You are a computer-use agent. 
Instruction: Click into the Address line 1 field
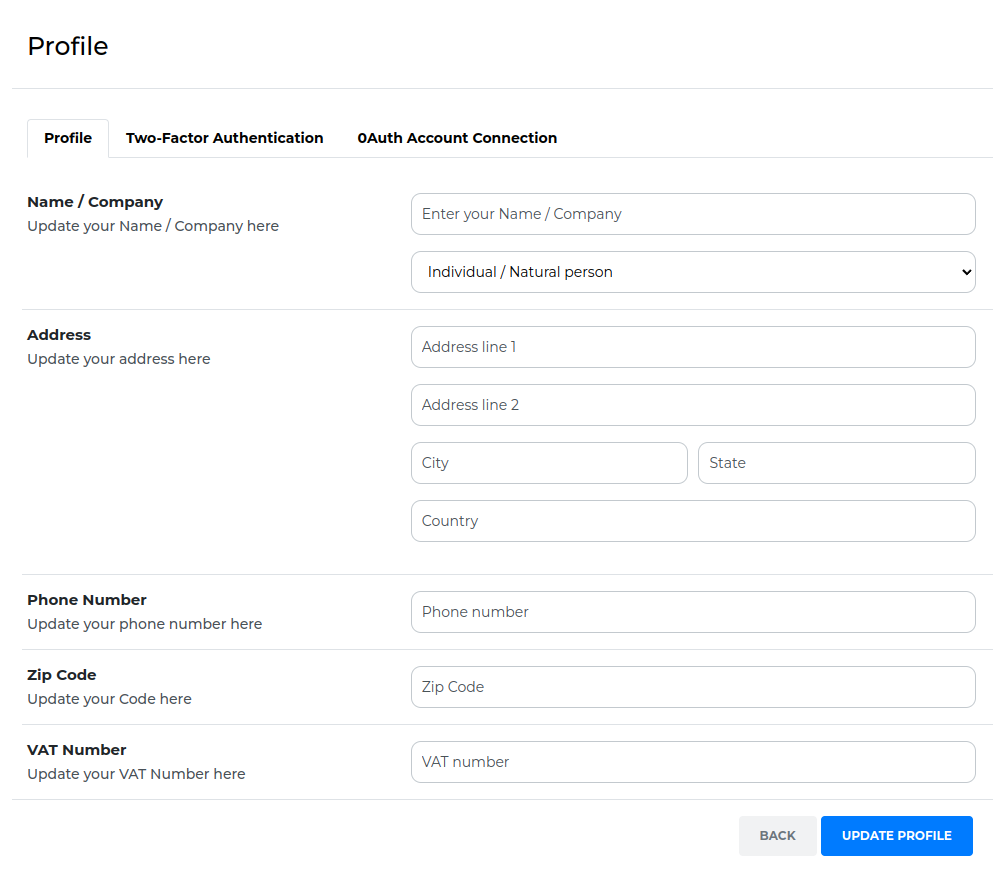coord(693,347)
